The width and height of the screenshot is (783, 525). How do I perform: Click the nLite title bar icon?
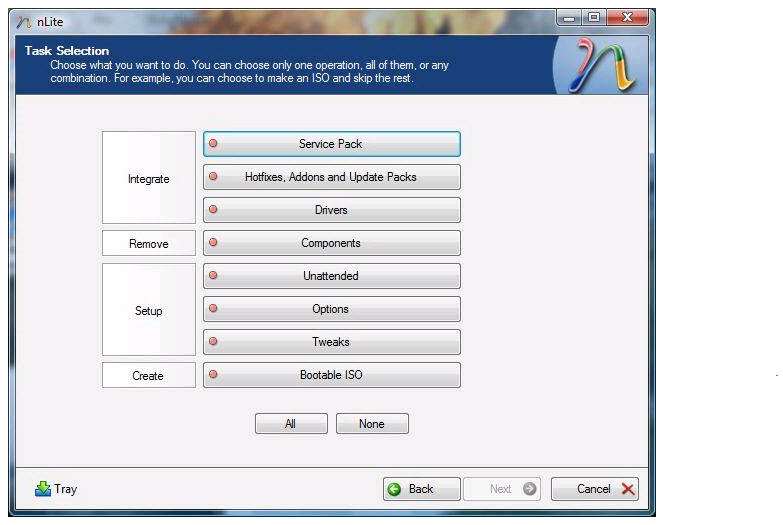[25, 22]
